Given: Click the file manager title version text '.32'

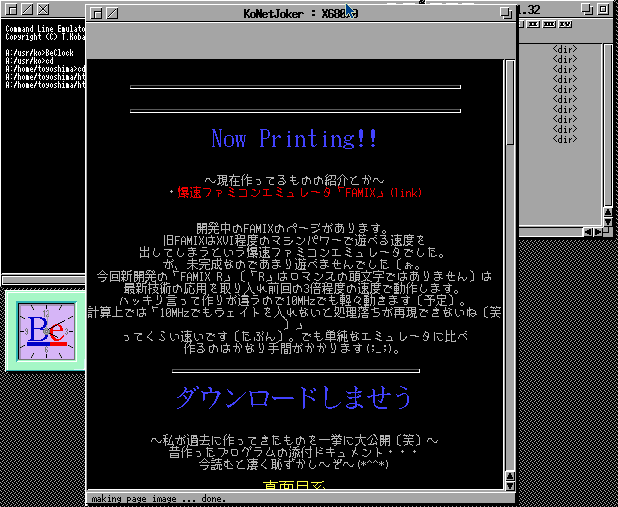Looking at the screenshot, I should 529,9.
